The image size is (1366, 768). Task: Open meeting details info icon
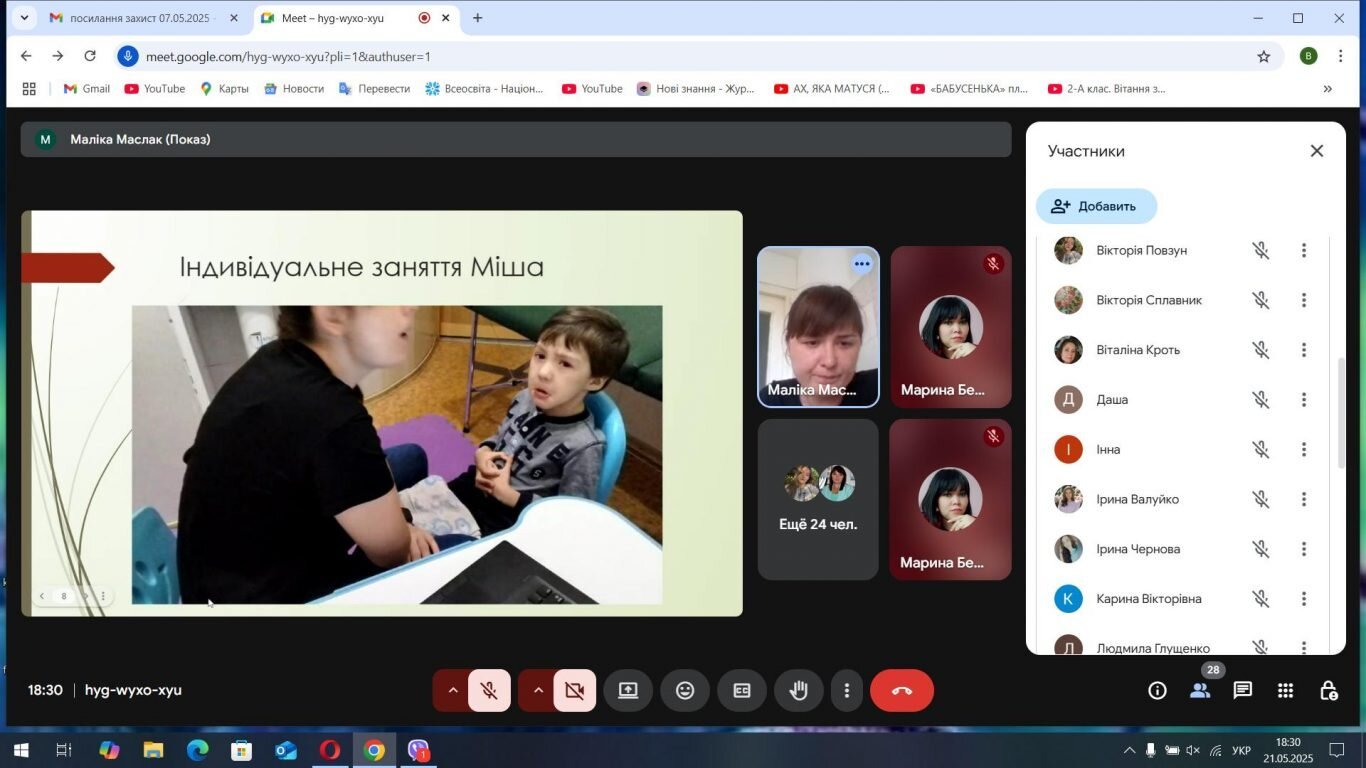click(x=1157, y=690)
